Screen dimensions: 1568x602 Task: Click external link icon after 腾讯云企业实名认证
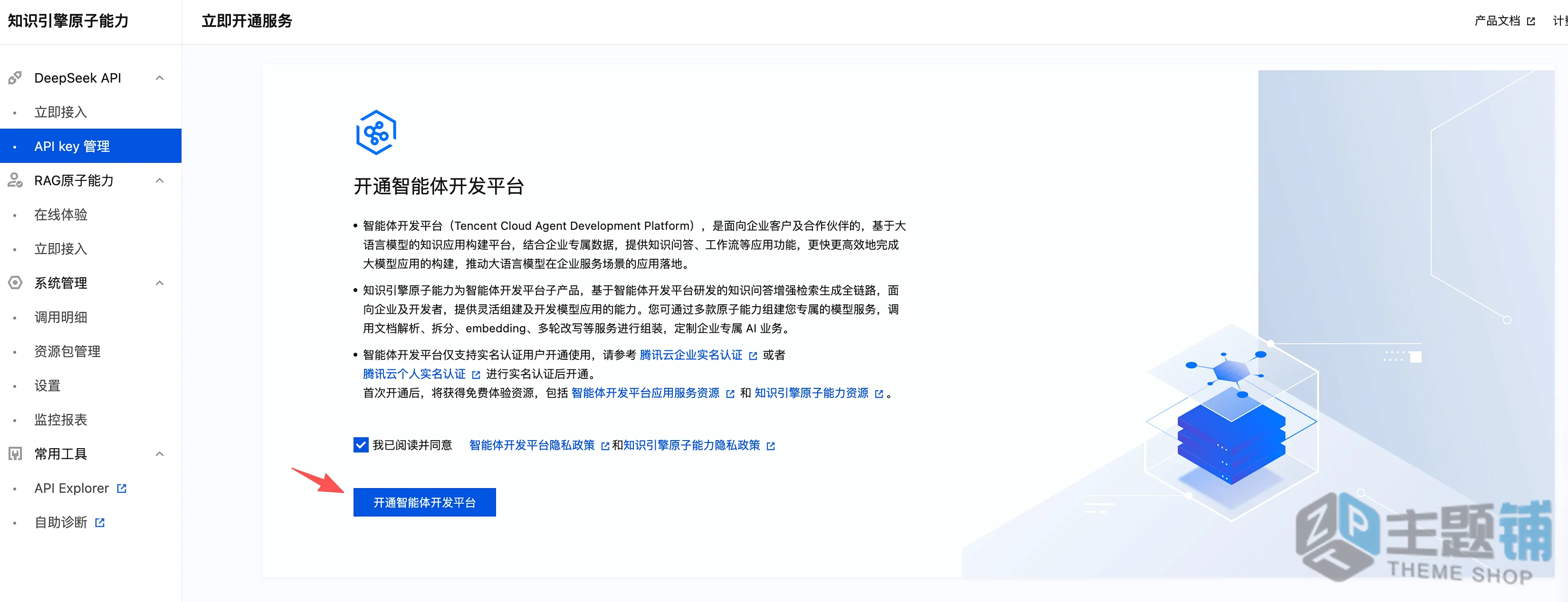(753, 356)
